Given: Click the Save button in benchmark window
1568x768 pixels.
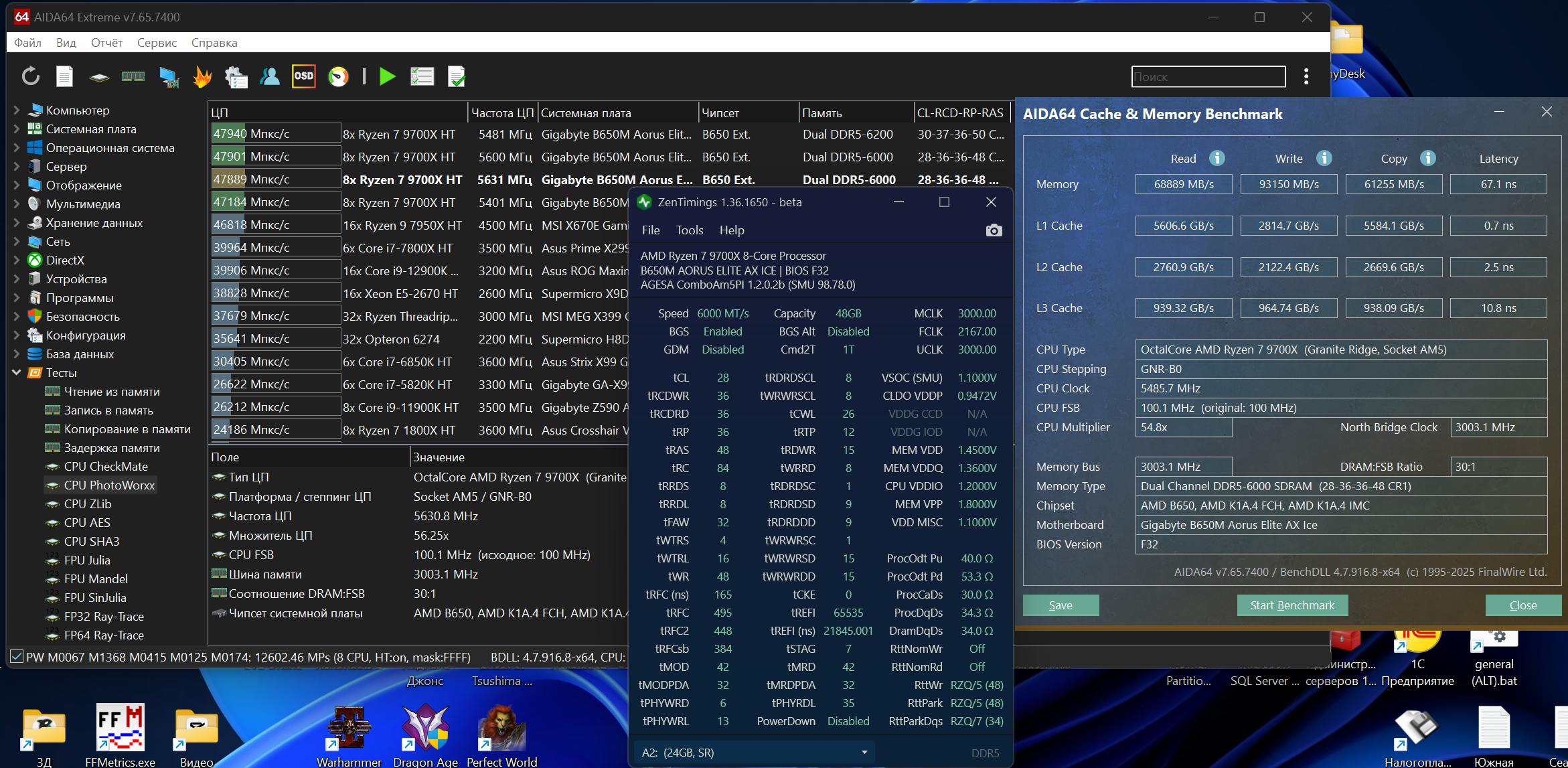Looking at the screenshot, I should 1060,605.
